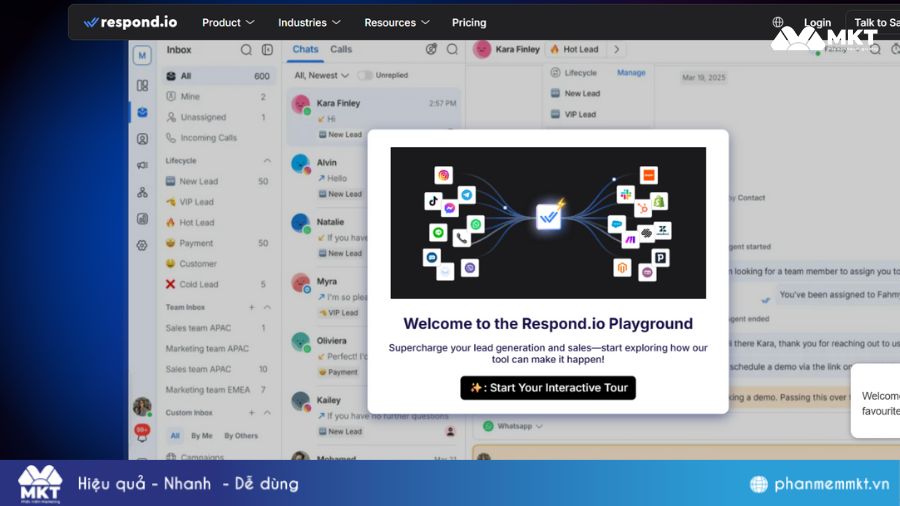Open Incoming Calls inbox

tap(218, 138)
